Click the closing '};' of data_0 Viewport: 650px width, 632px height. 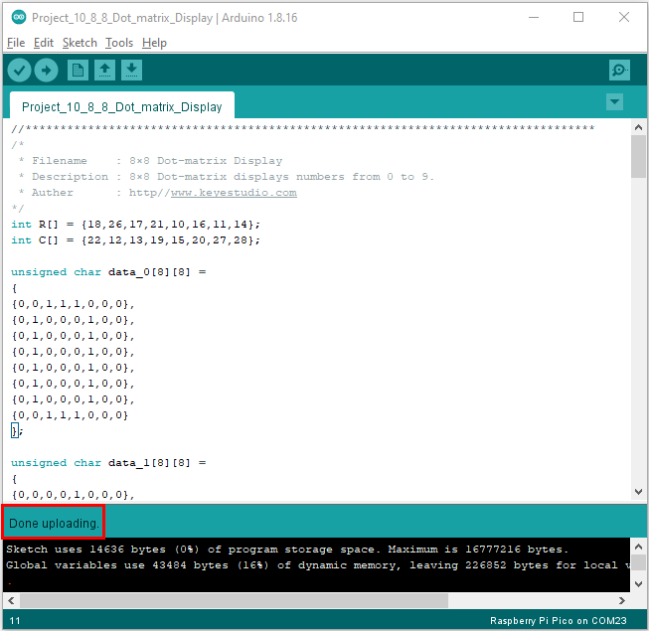pos(17,431)
